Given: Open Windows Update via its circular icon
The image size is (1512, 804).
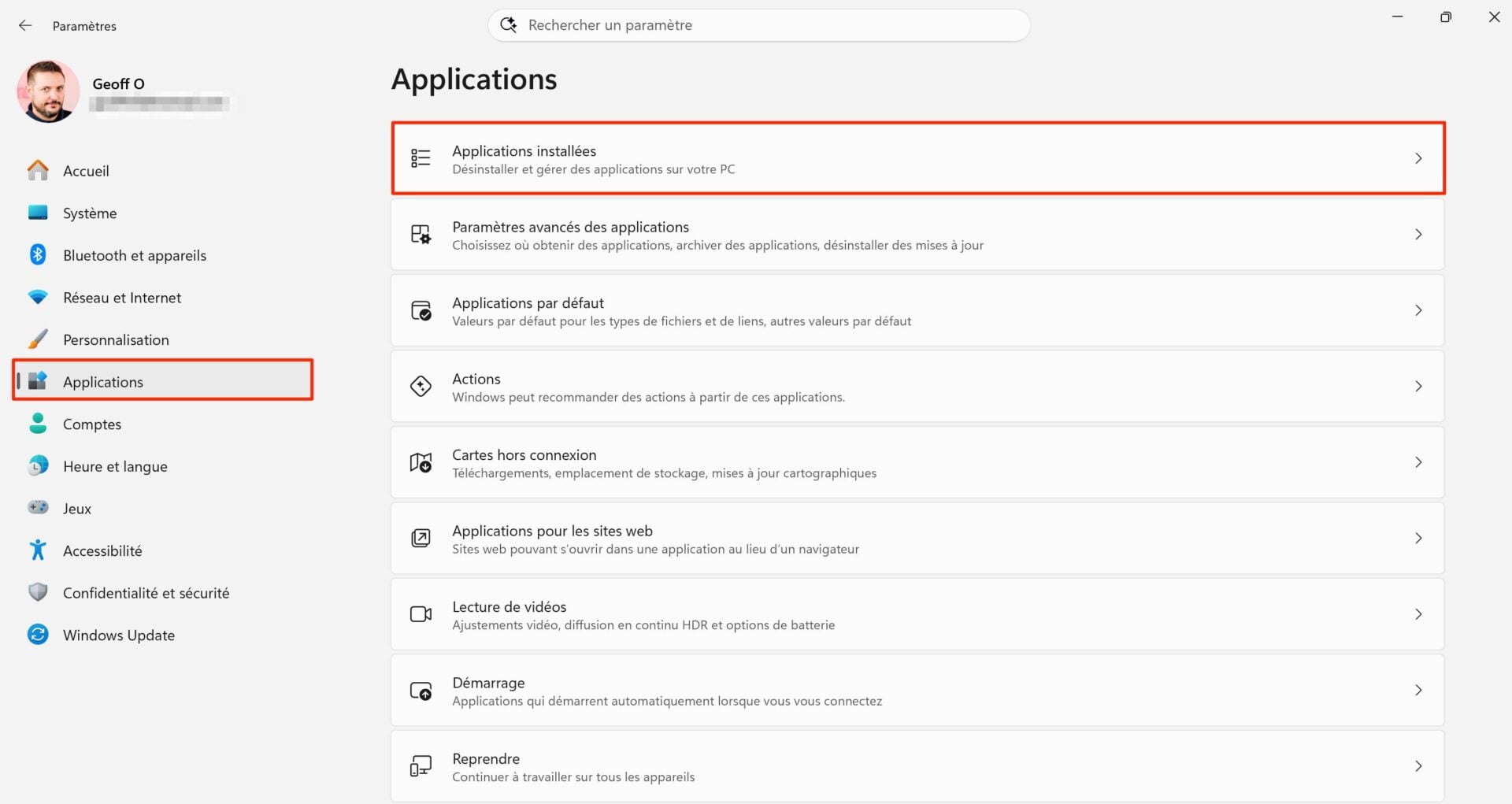Looking at the screenshot, I should [38, 635].
